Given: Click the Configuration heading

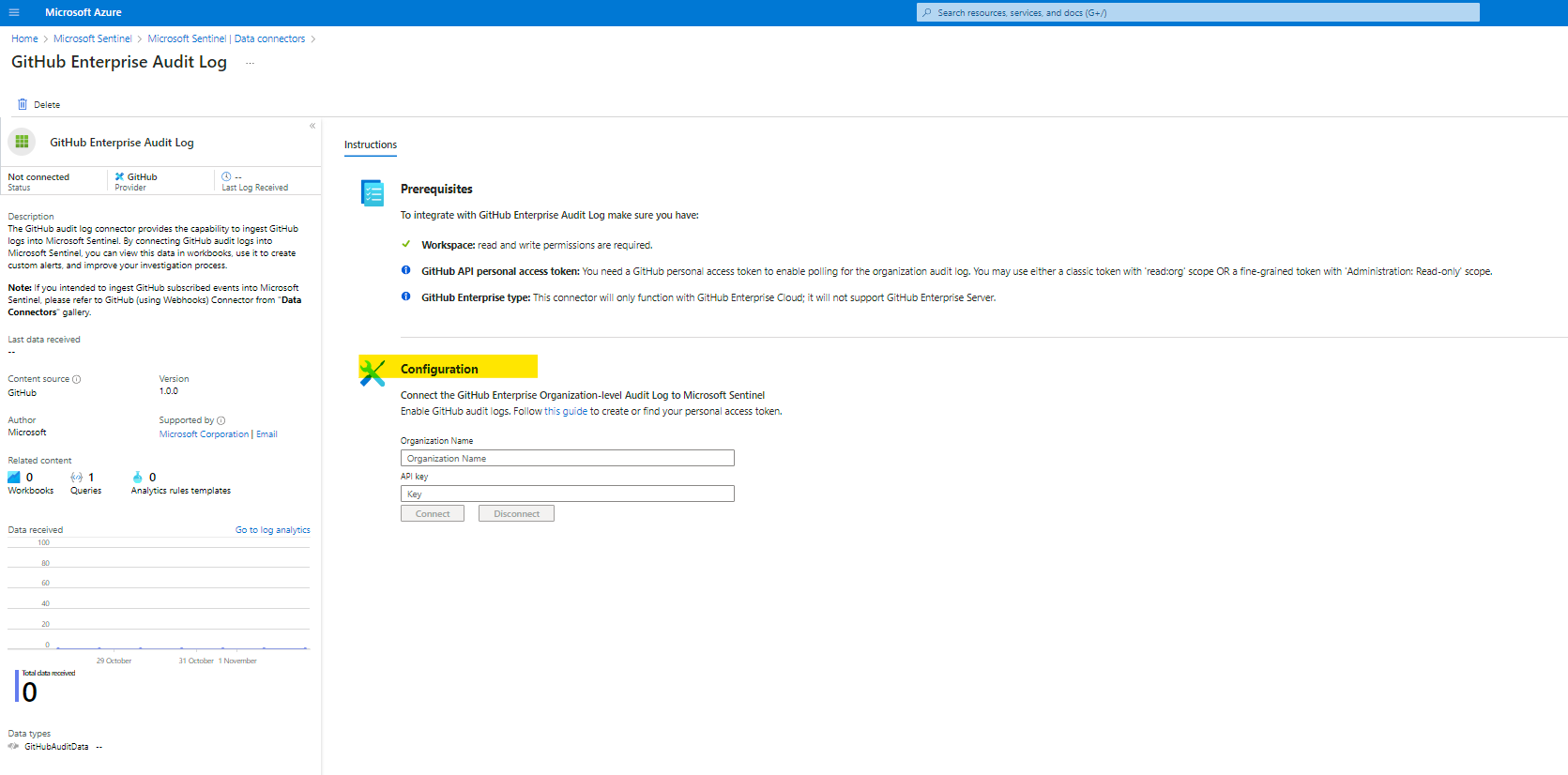Looking at the screenshot, I should (x=439, y=369).
